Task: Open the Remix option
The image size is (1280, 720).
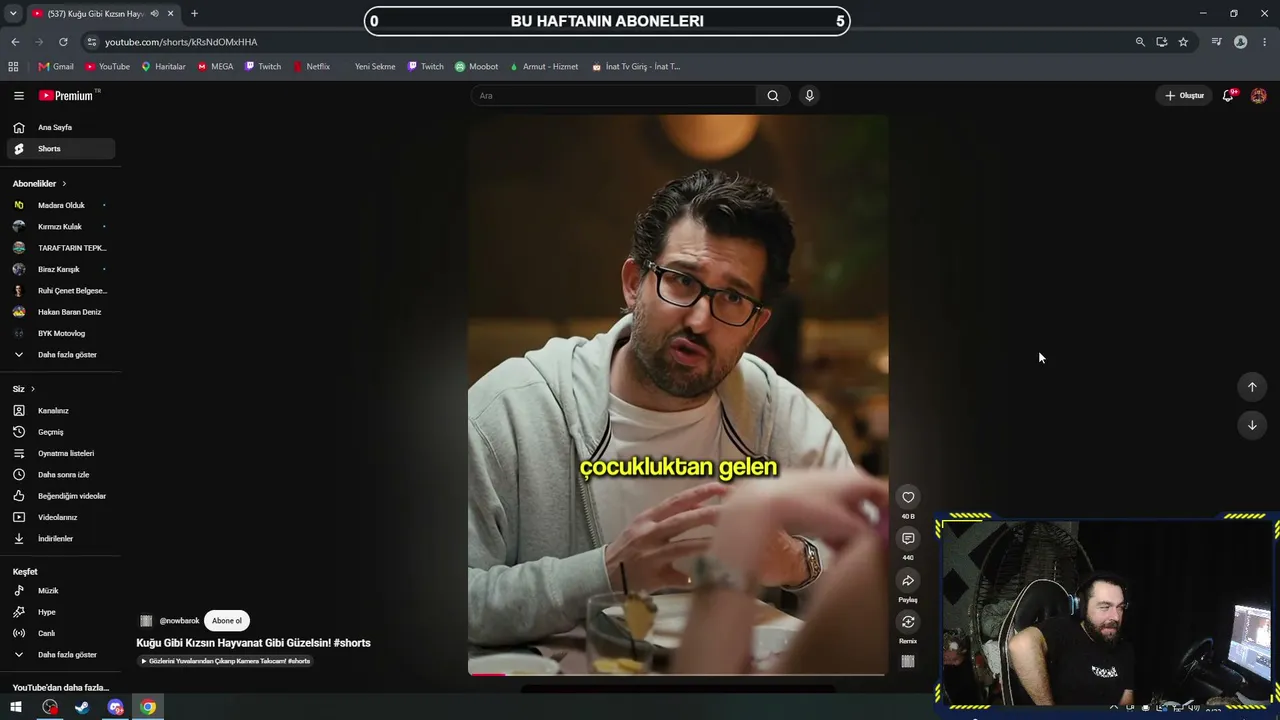Action: click(908, 622)
